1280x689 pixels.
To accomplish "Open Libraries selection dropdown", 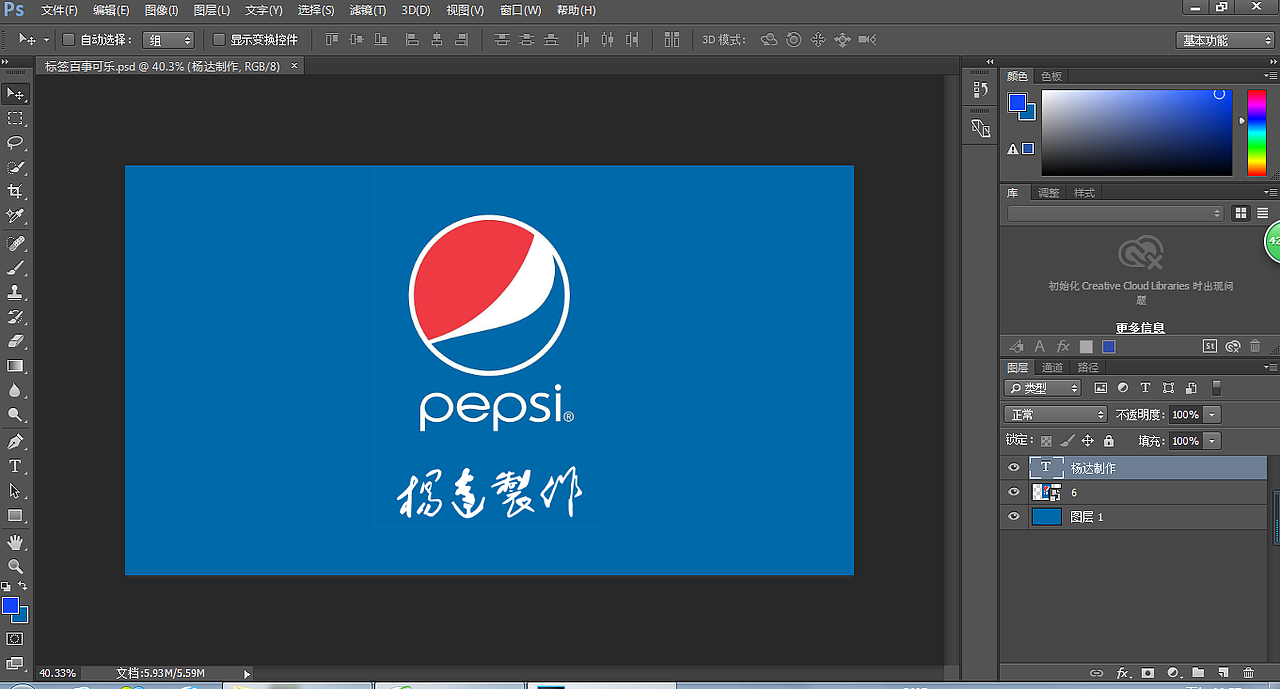I will pyautogui.click(x=1115, y=213).
